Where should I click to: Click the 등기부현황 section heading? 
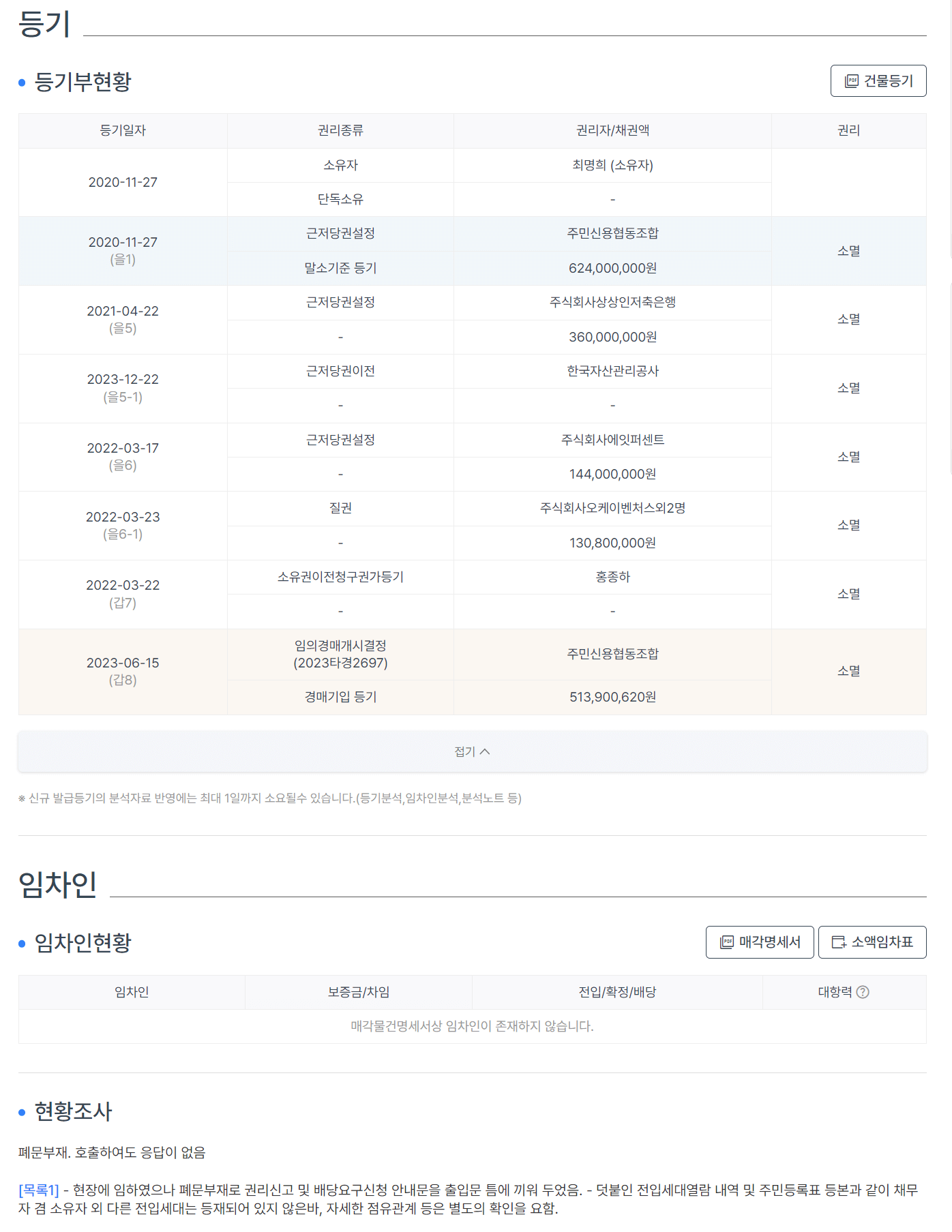coord(83,82)
